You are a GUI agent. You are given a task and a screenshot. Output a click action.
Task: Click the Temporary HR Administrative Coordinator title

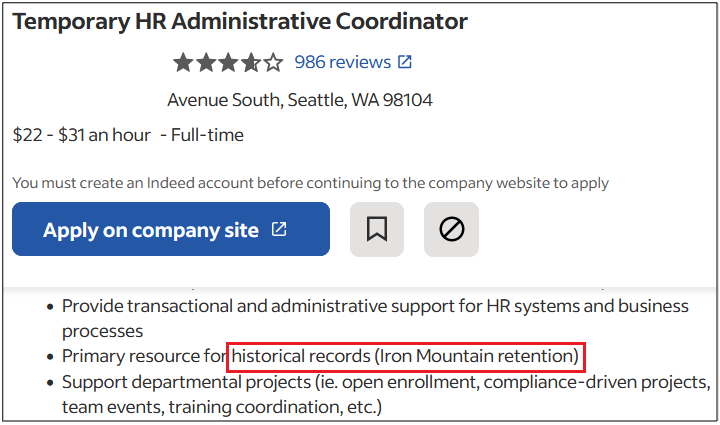pos(240,21)
